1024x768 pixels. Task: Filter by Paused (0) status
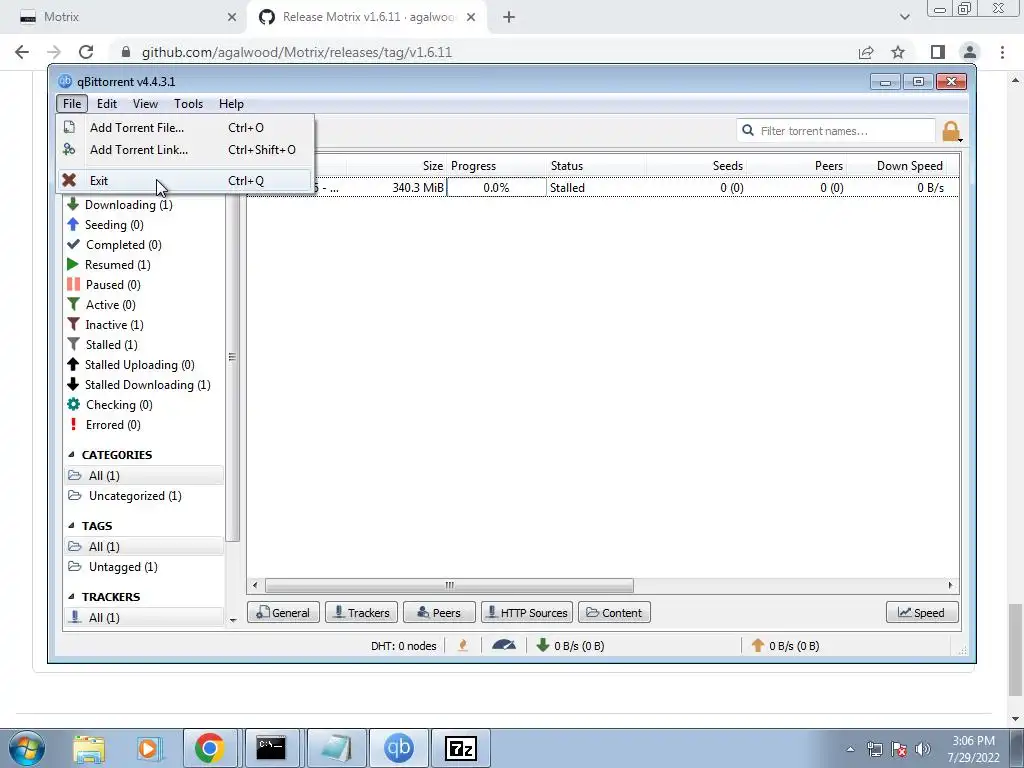112,285
